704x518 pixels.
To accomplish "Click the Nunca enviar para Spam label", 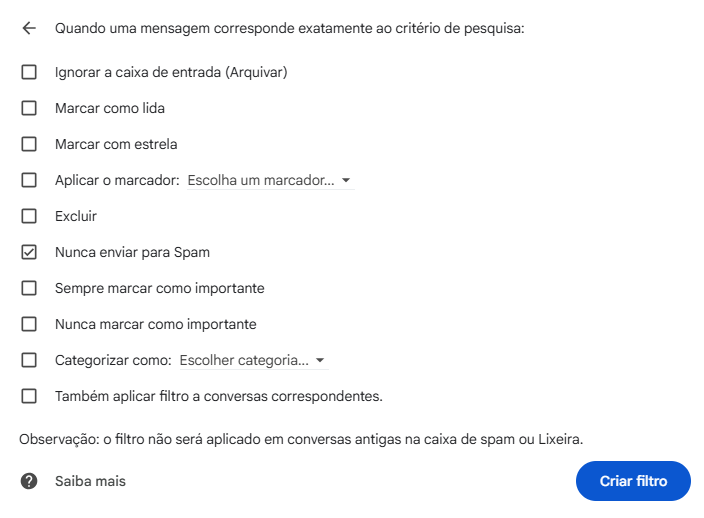I will coord(132,252).
